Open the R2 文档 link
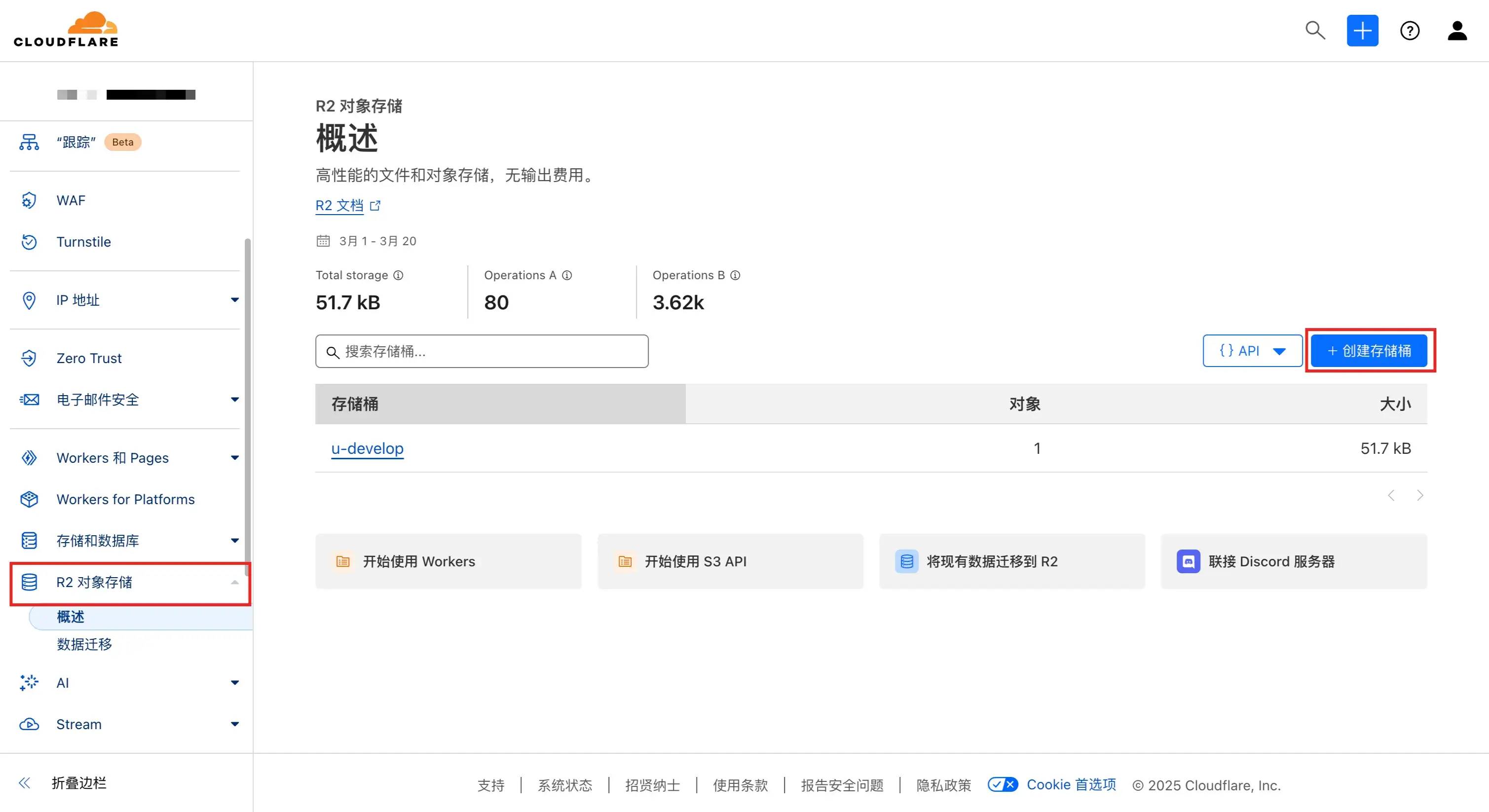This screenshot has width=1489, height=812. pyautogui.click(x=339, y=206)
